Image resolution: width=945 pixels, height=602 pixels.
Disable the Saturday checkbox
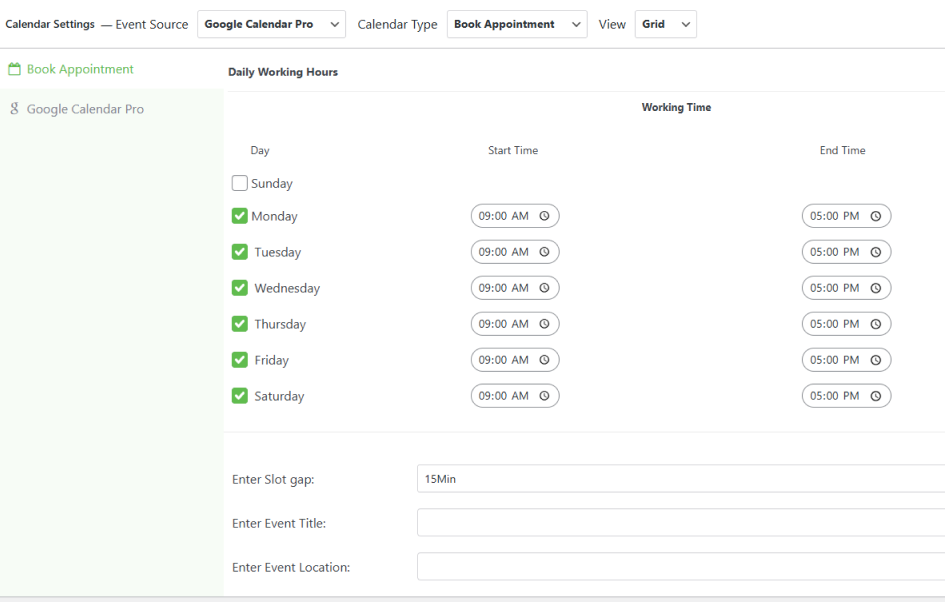(240, 396)
